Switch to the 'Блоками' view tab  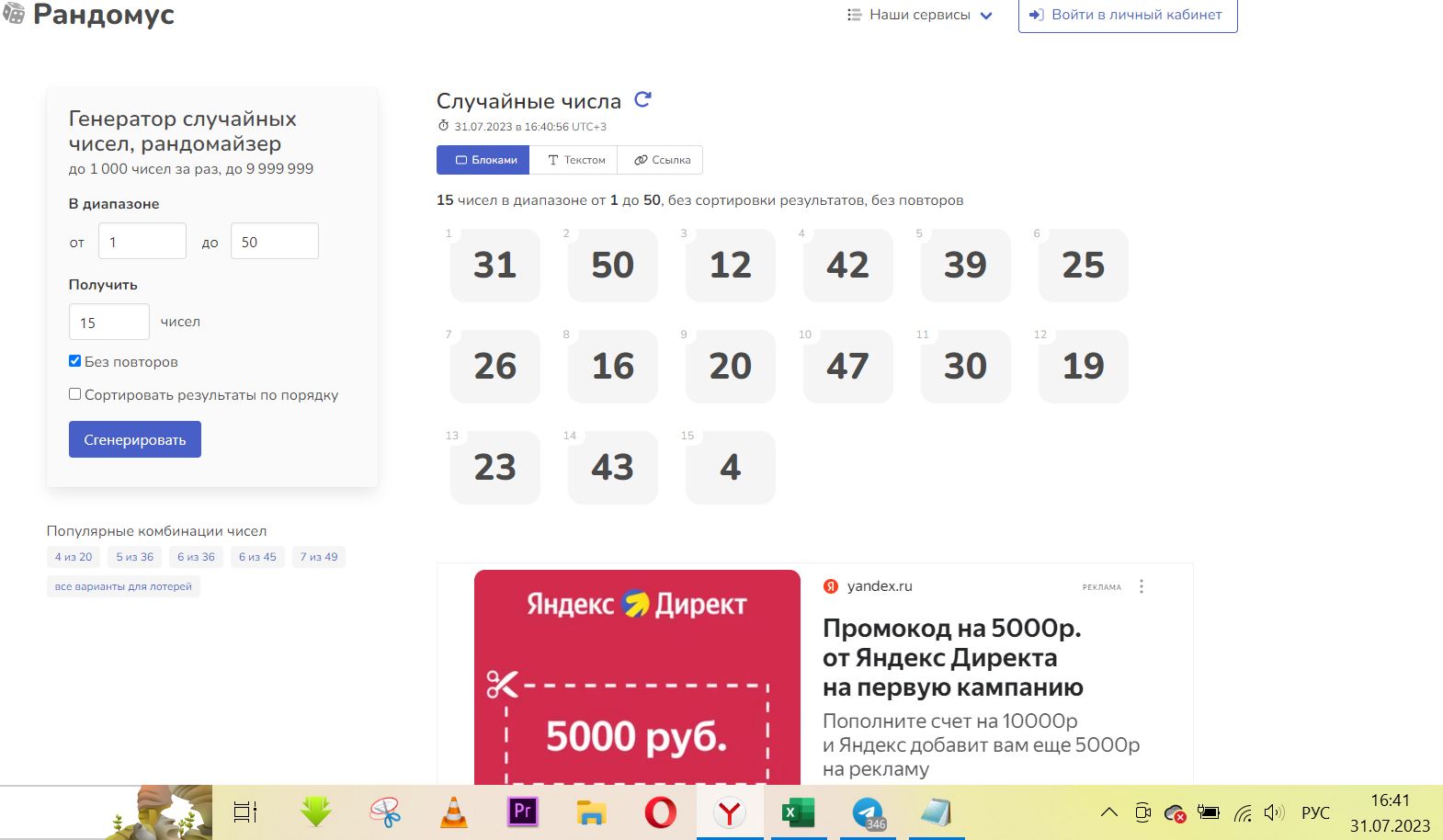coord(483,160)
